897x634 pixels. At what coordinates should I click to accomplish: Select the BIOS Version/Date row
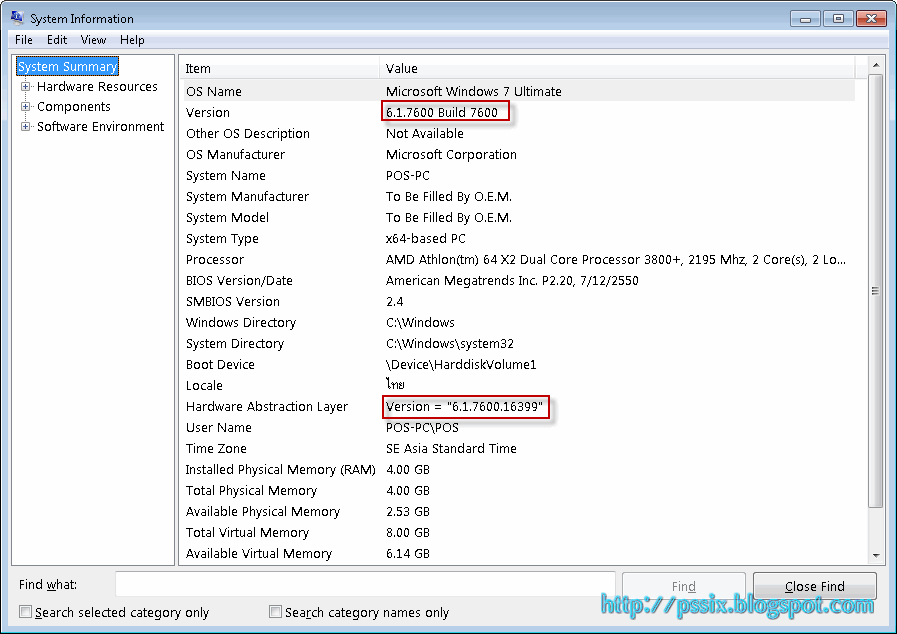tap(518, 280)
